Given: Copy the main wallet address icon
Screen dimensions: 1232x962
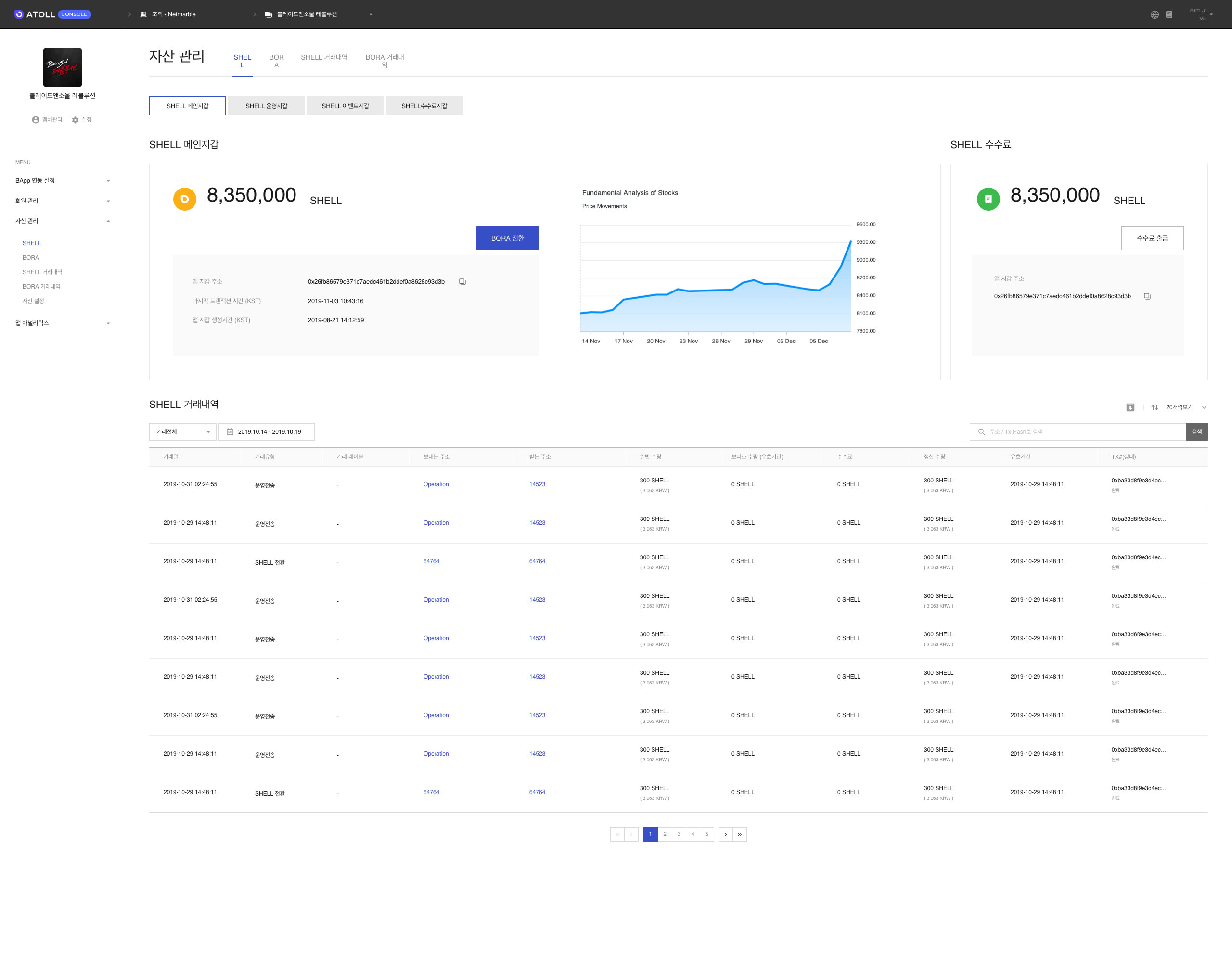Looking at the screenshot, I should 462,282.
